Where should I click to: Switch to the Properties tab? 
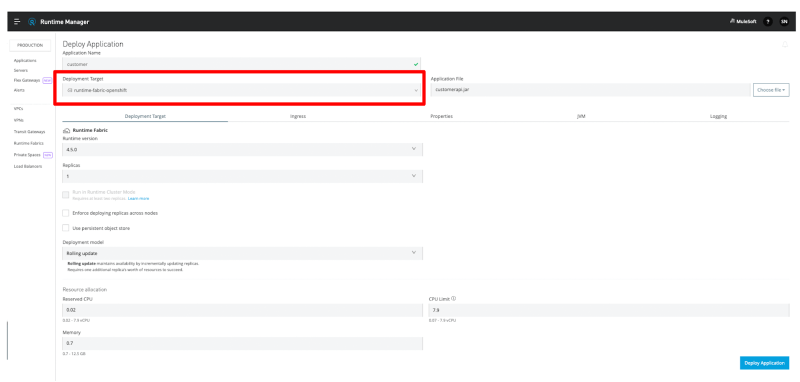click(x=441, y=116)
